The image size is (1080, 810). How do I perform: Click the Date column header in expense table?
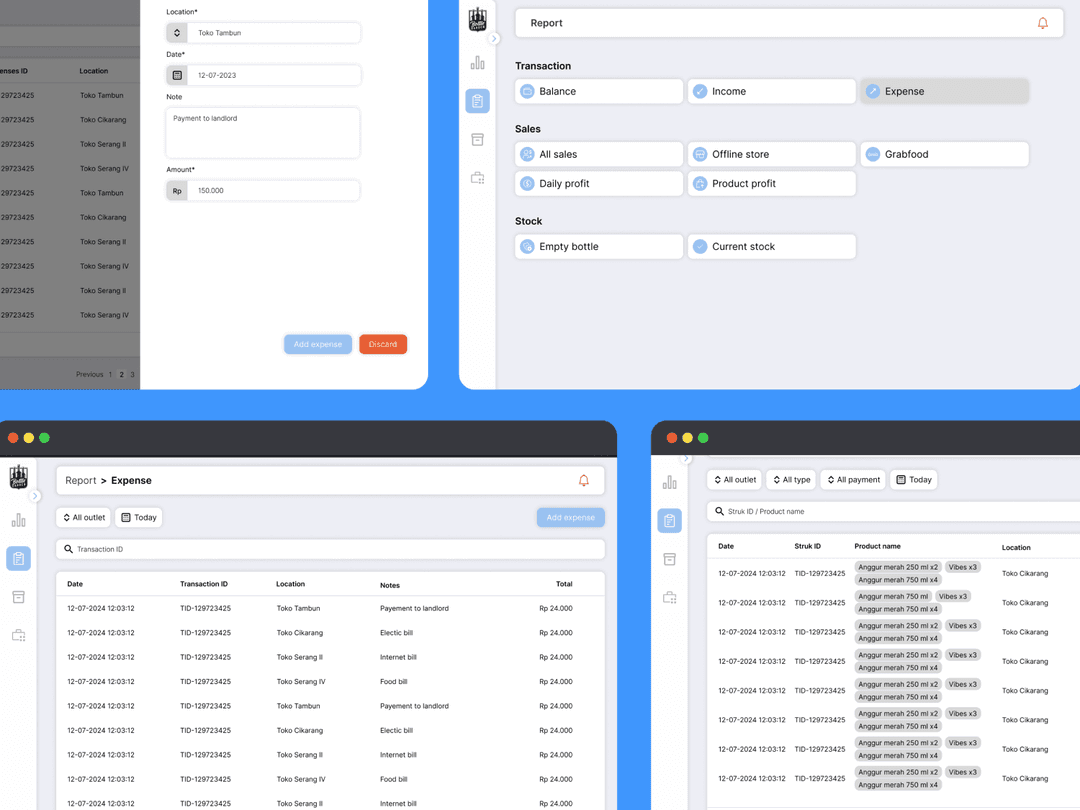[x=74, y=584]
